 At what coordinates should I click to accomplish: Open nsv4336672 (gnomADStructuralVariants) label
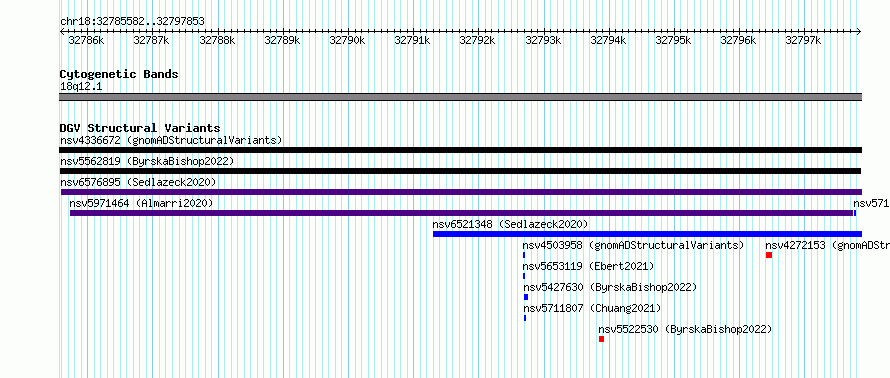point(171,140)
